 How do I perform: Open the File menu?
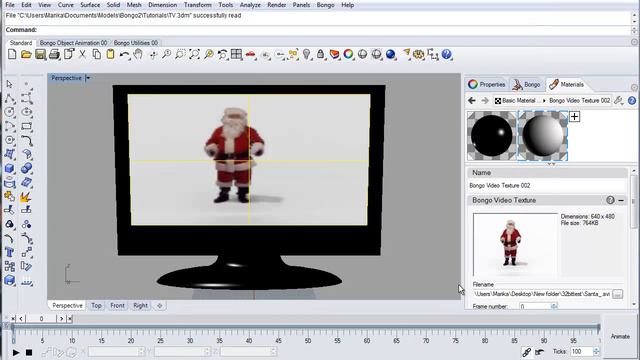10,5
